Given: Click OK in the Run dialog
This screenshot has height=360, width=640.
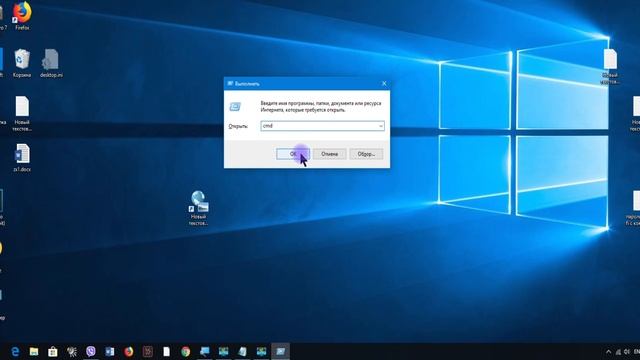Looking at the screenshot, I should (x=293, y=154).
